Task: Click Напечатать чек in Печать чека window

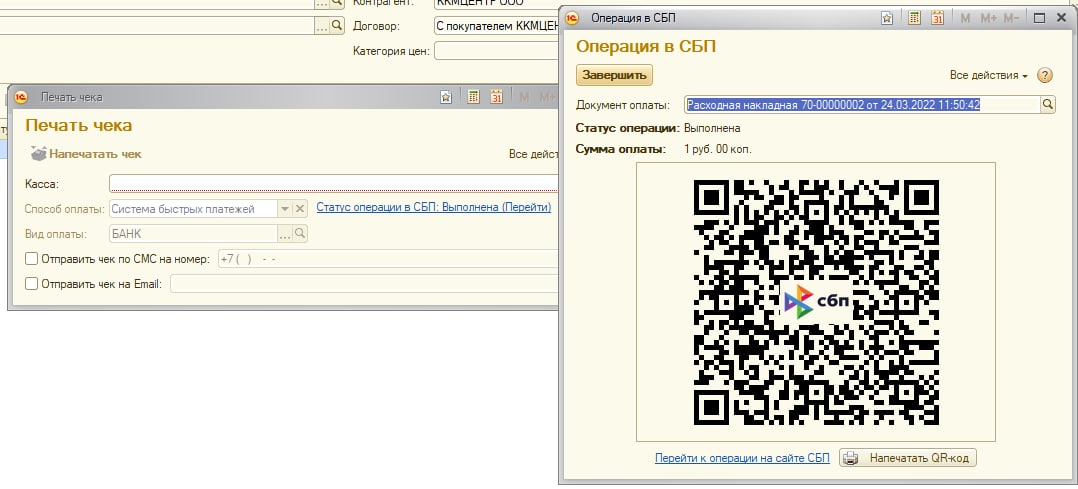Action: [87, 154]
